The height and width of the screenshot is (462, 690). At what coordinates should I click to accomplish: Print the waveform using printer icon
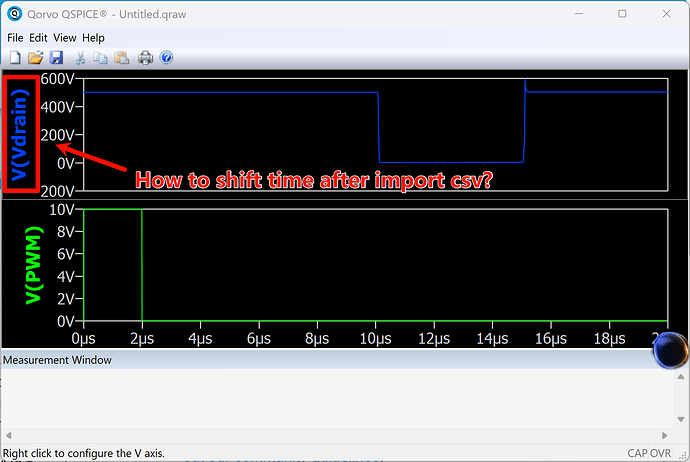tap(146, 58)
